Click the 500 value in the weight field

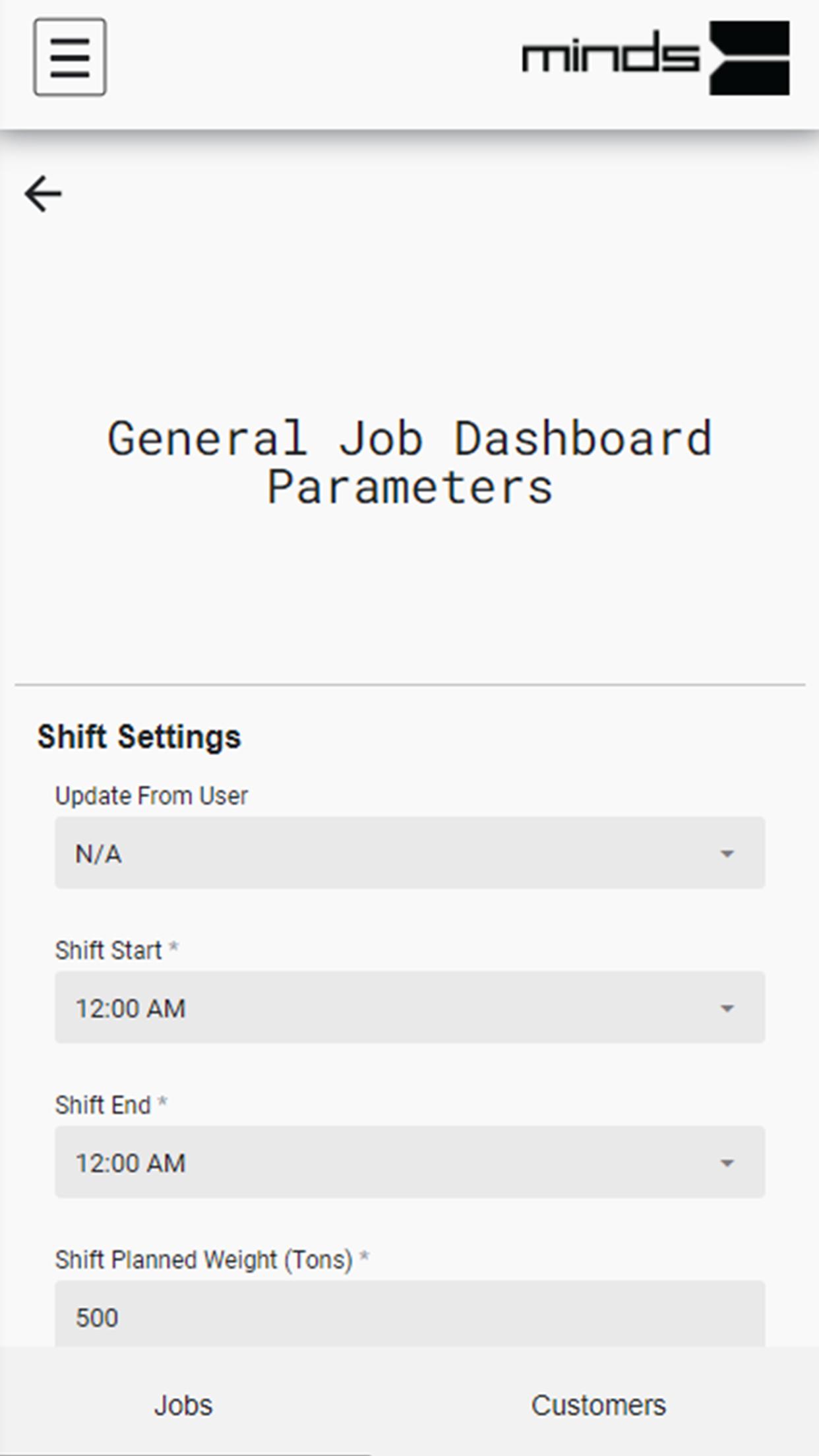click(x=97, y=1318)
